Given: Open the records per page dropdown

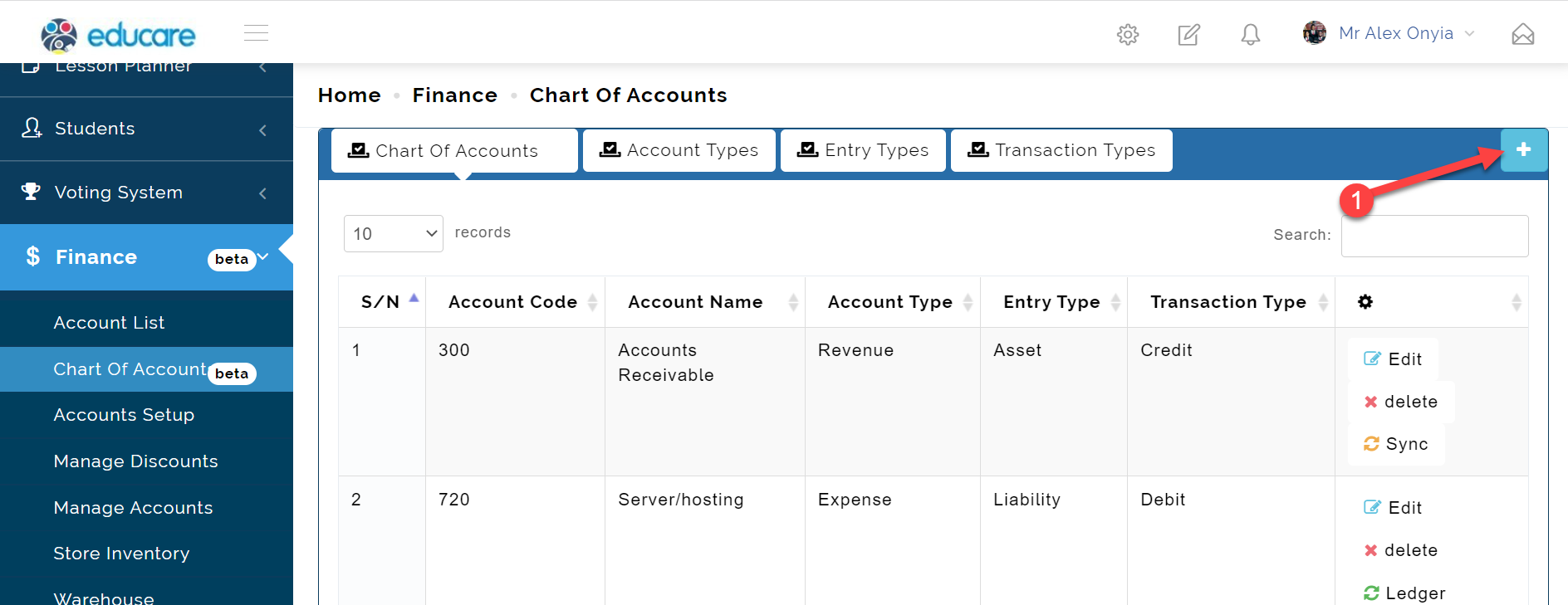Looking at the screenshot, I should click(394, 233).
